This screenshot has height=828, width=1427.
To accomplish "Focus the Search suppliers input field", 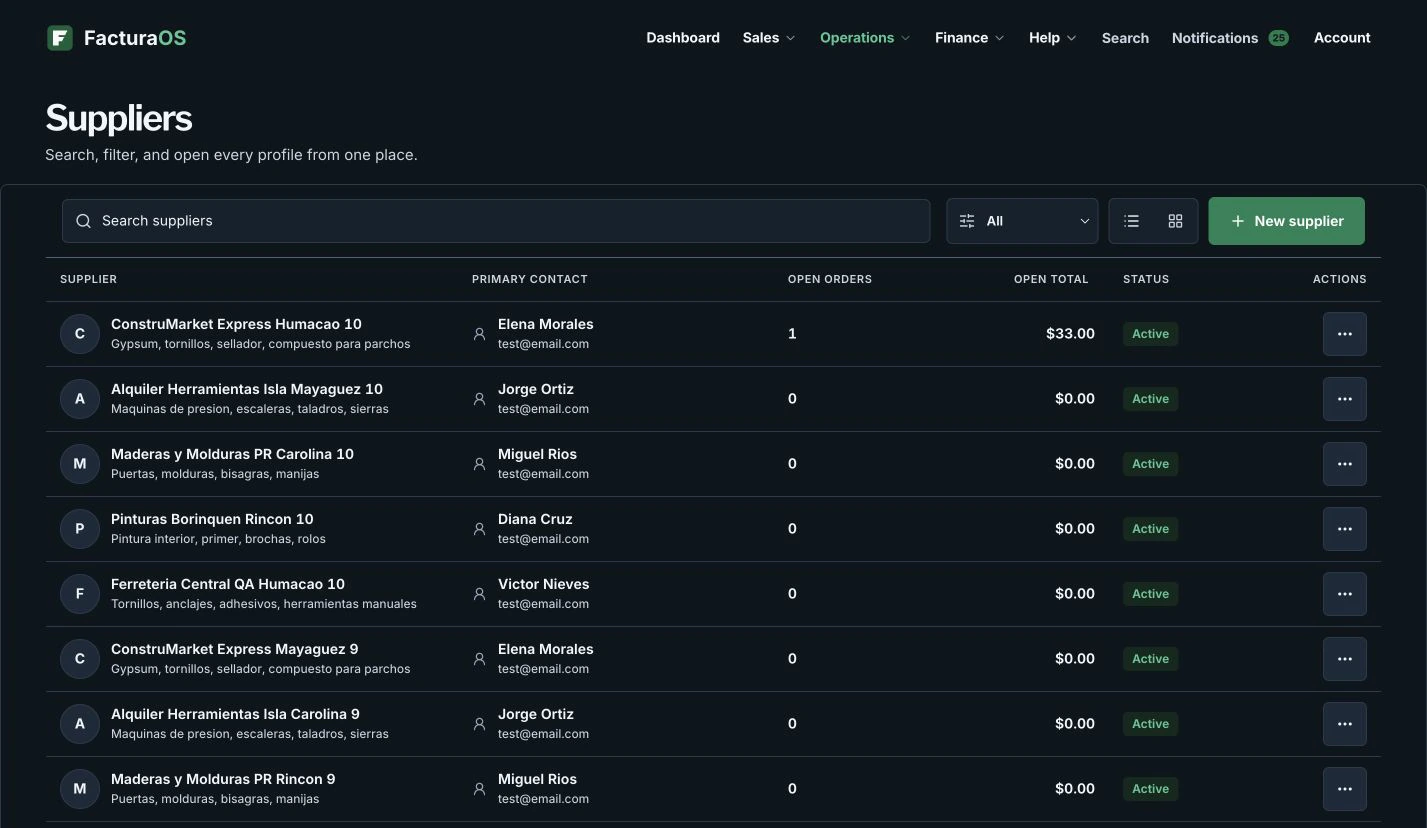I will (x=496, y=221).
